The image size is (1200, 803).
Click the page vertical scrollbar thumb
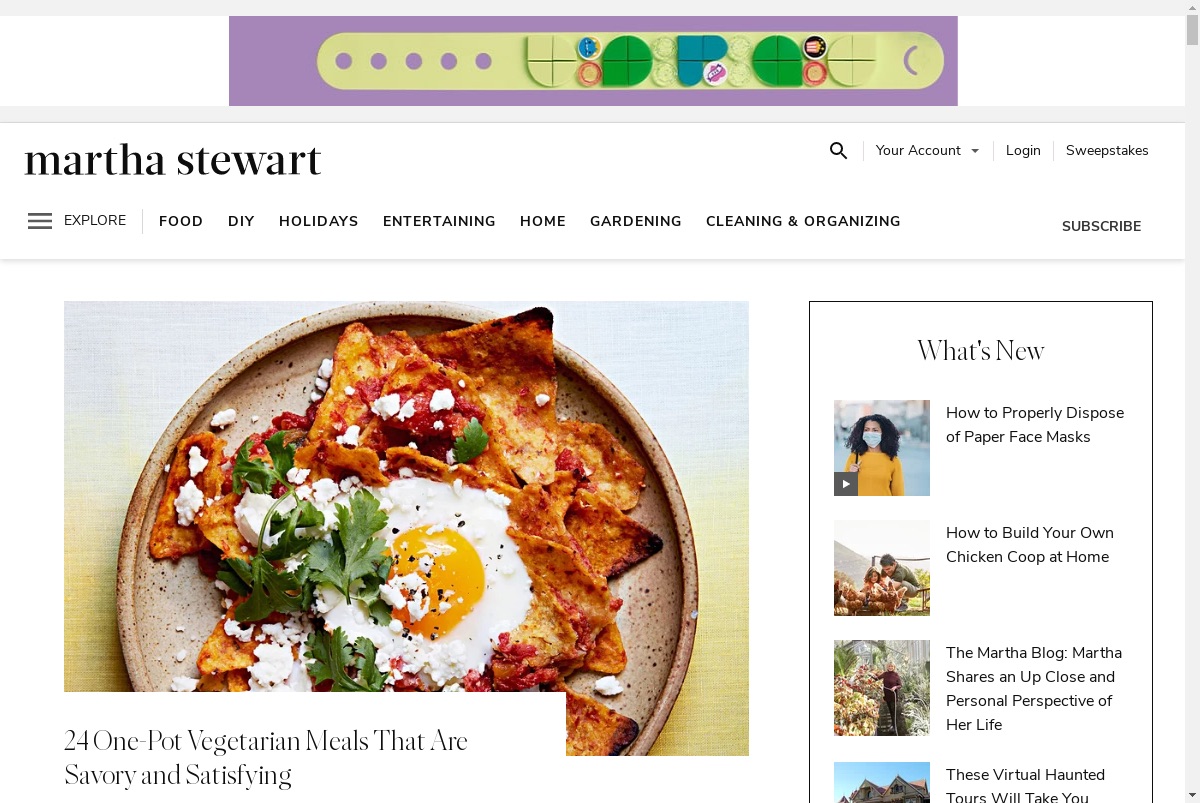[x=1192, y=30]
